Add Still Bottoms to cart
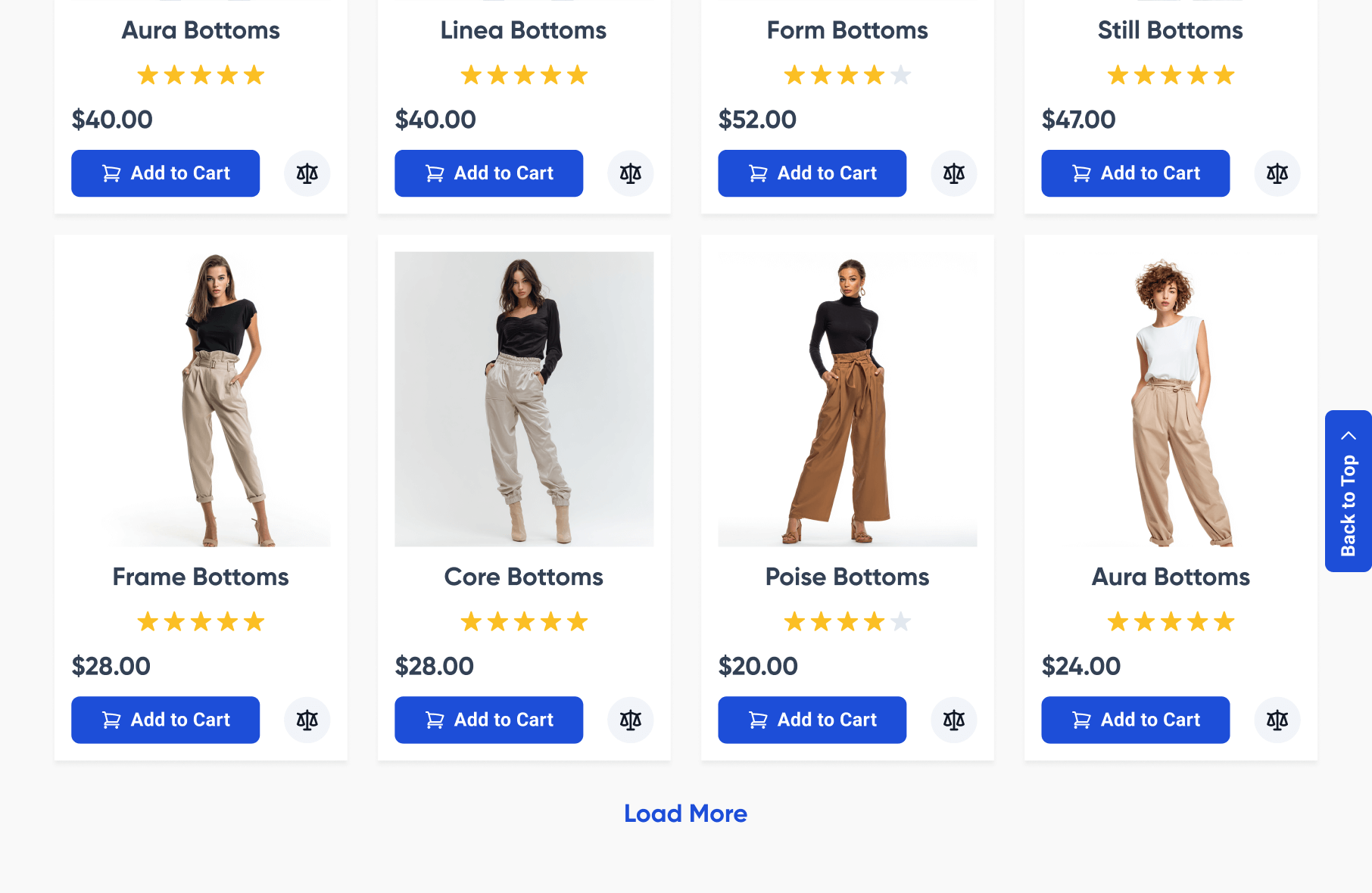The image size is (1372, 893). [x=1135, y=173]
